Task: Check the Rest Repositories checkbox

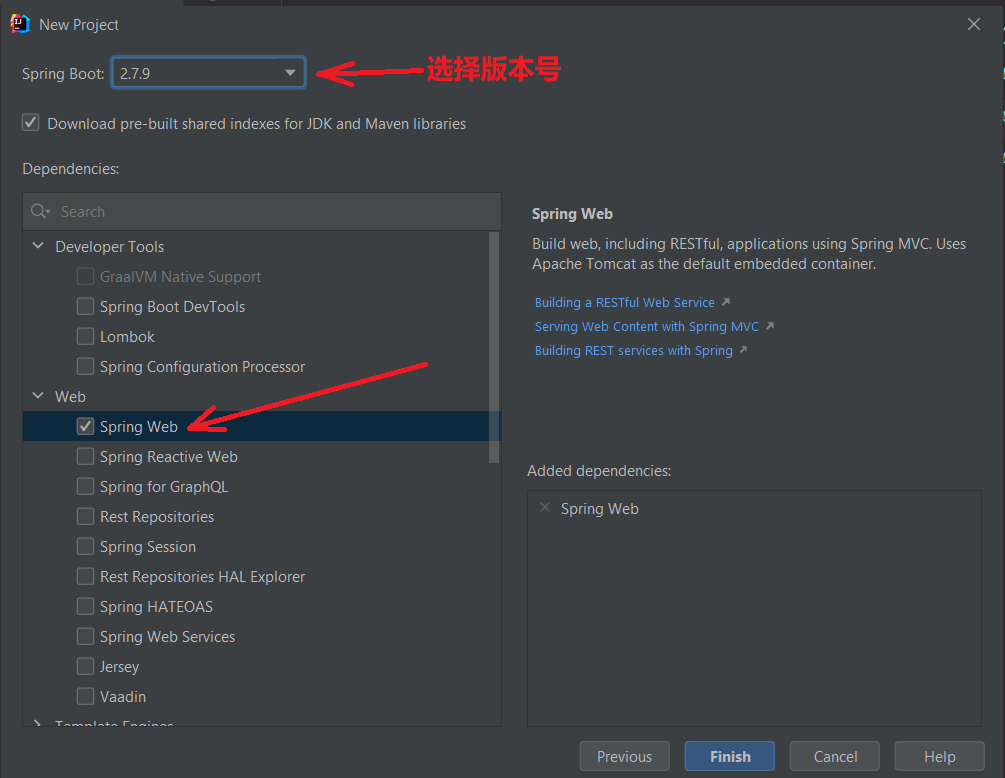Action: coord(85,516)
